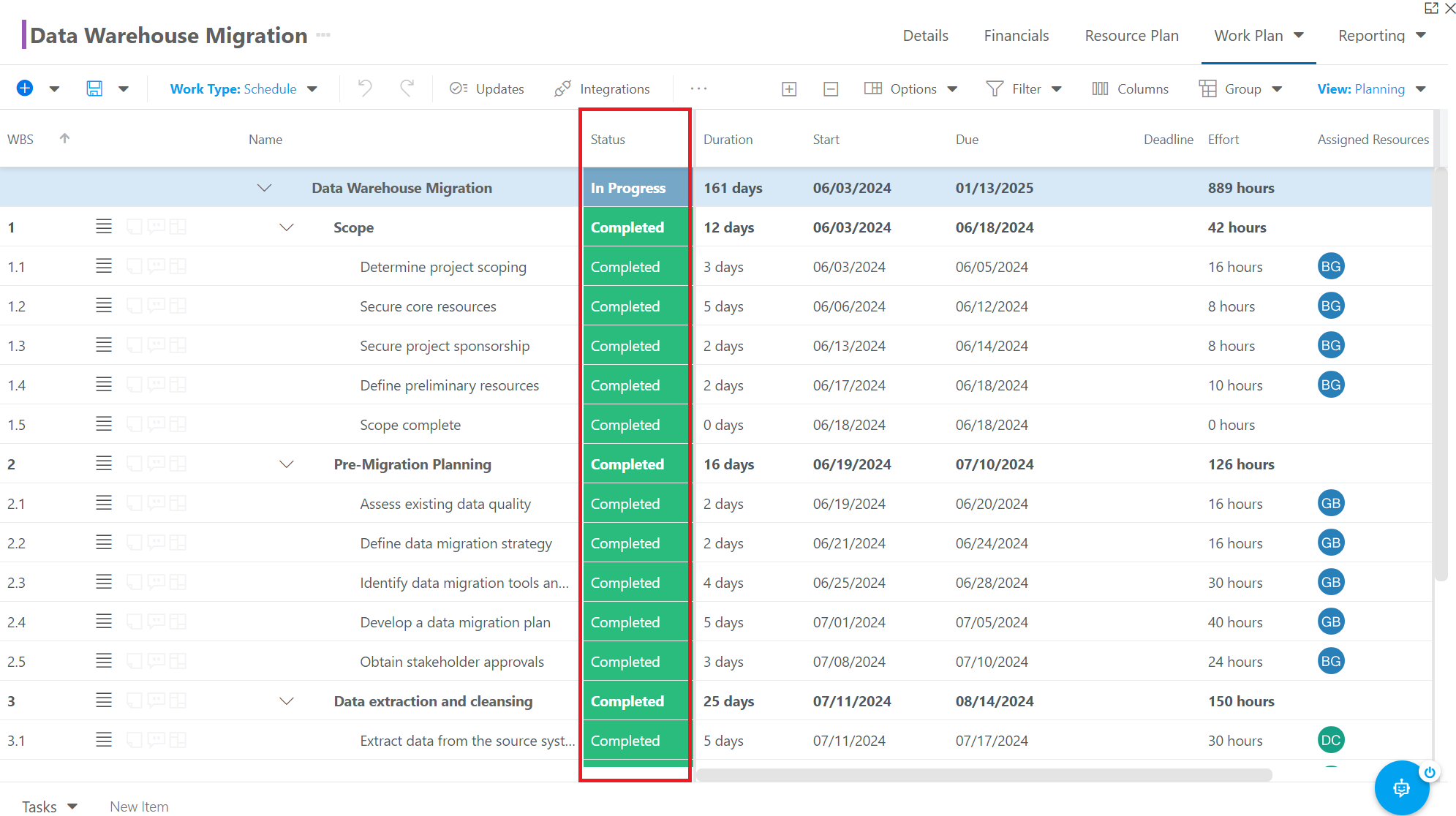1456x816 pixels.
Task: Click the DC avatar on Extract data row
Action: 1331,740
